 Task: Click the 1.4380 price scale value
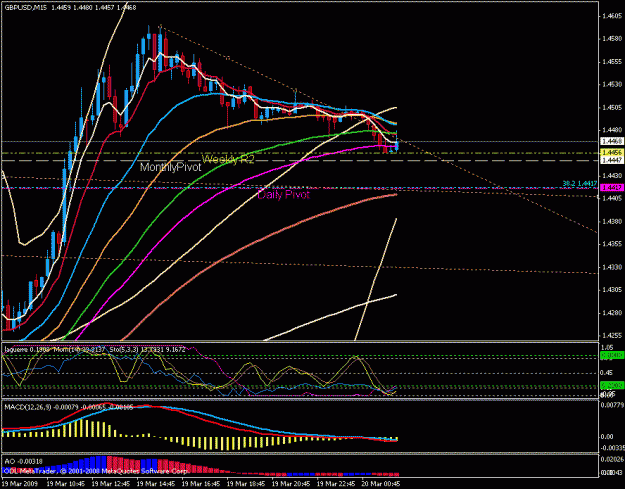tap(613, 221)
